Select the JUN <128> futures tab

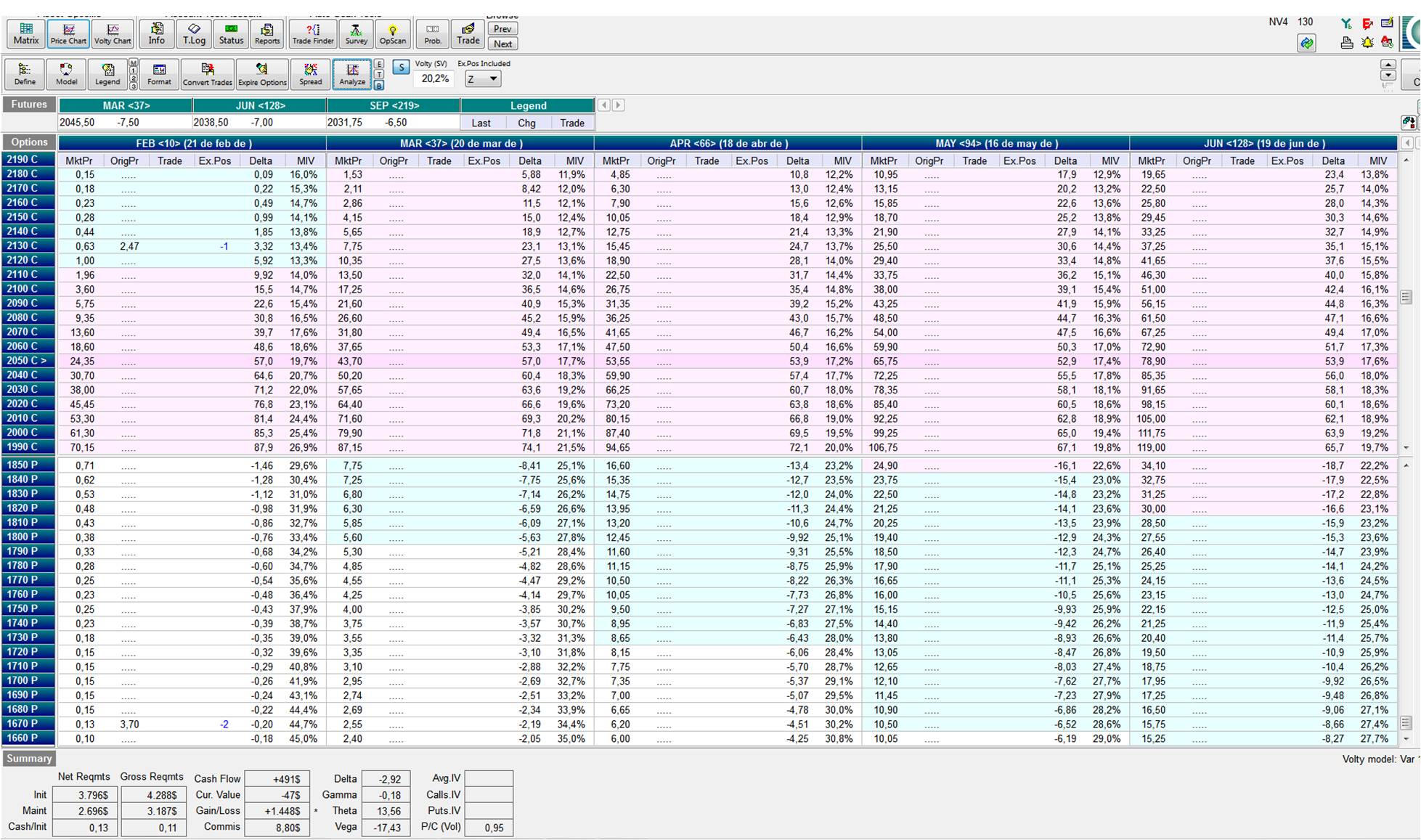tap(260, 106)
